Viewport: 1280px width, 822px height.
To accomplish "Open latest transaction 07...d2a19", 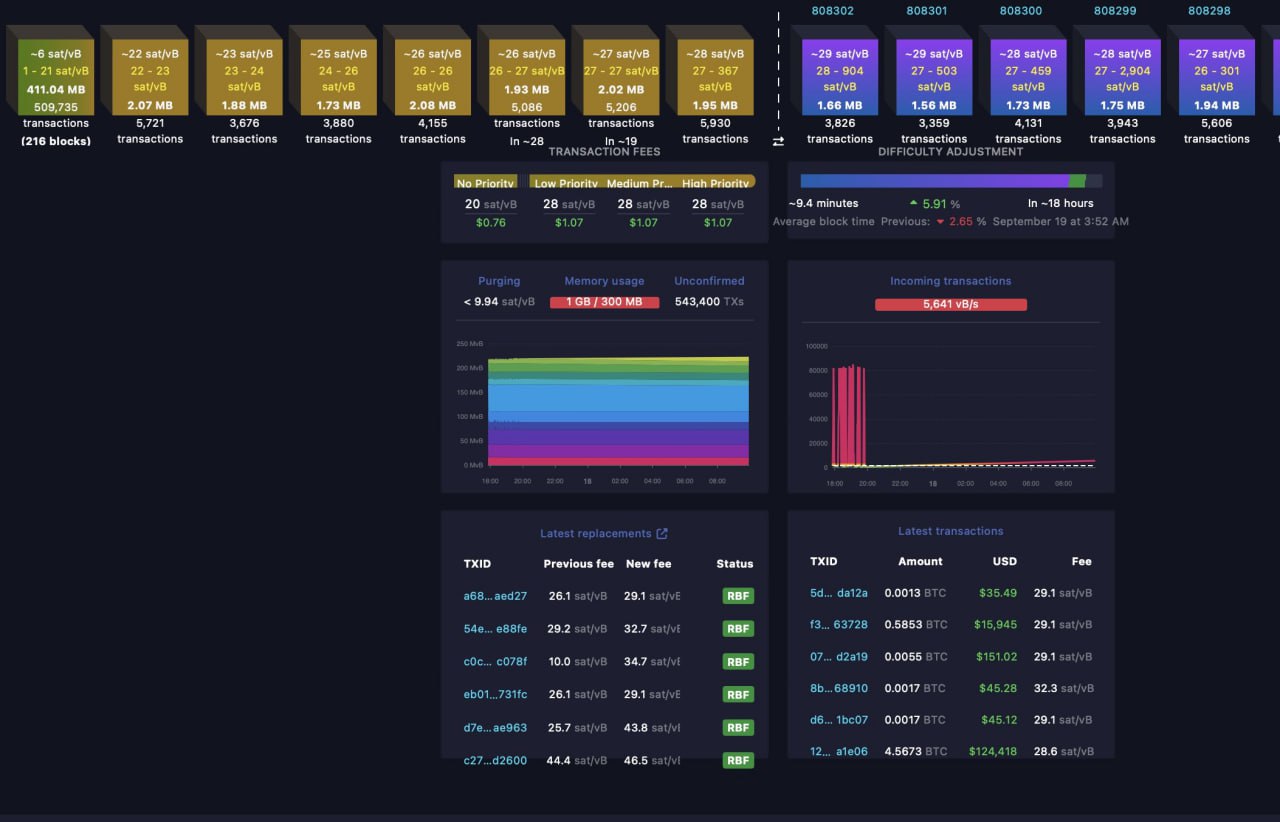I will (x=839, y=657).
